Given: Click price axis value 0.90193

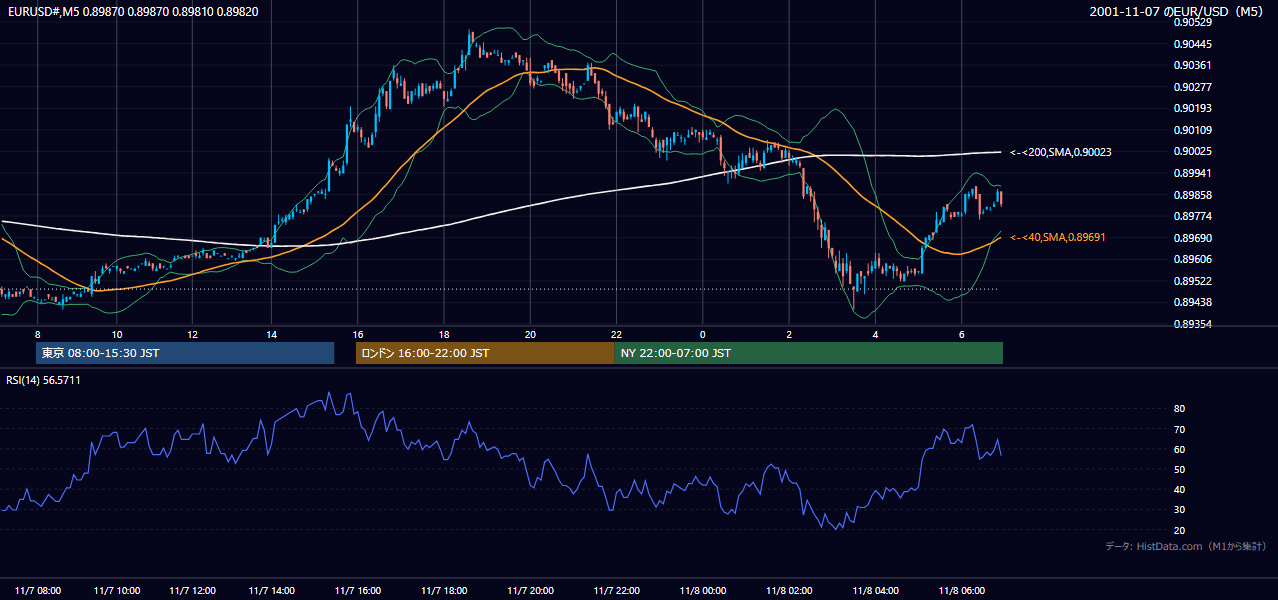Looking at the screenshot, I should click(1192, 108).
